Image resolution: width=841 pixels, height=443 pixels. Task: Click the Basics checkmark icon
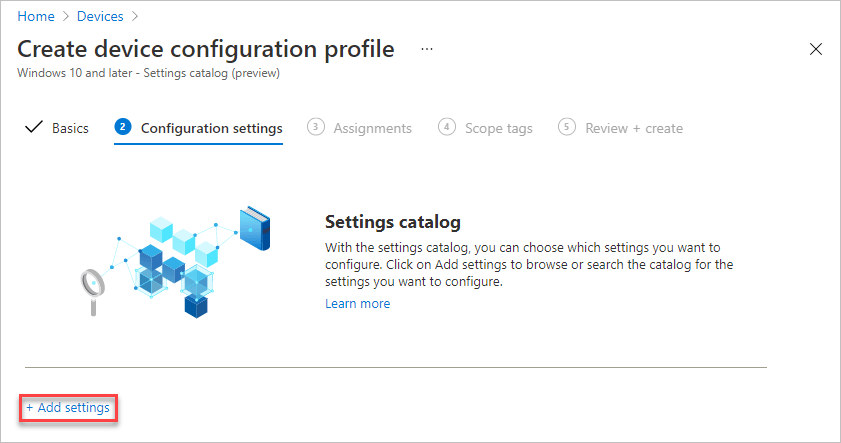(33, 127)
